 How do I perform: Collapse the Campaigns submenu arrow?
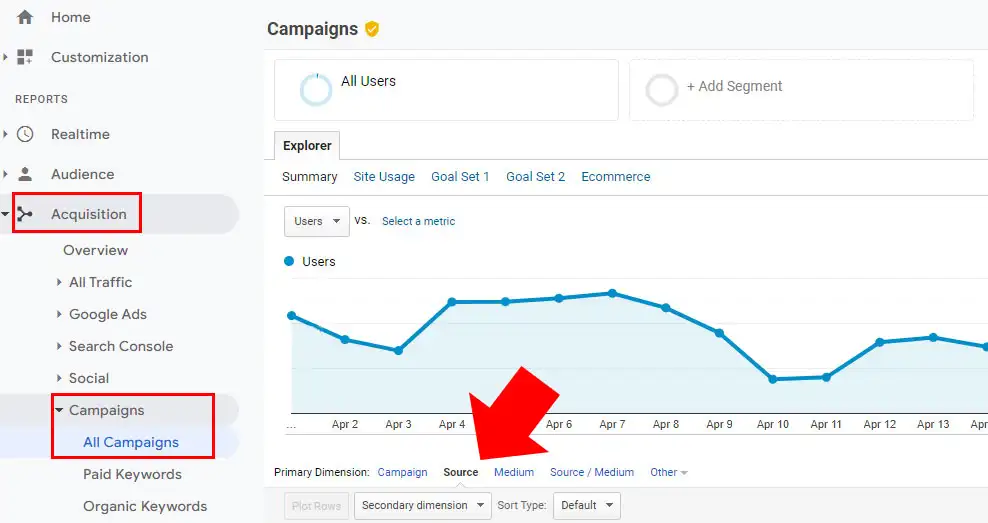60,410
